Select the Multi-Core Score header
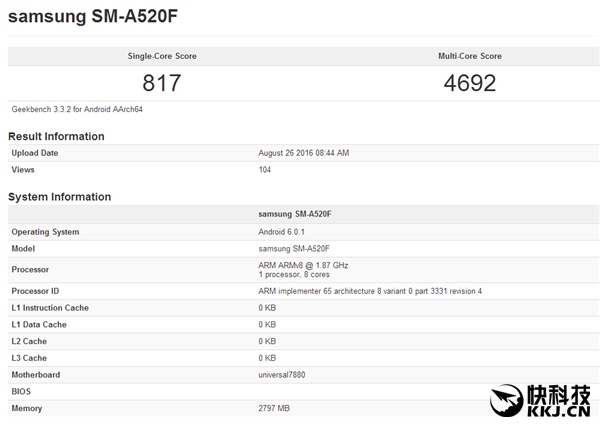Screen dimensions: 600x427 pyautogui.click(x=470, y=56)
